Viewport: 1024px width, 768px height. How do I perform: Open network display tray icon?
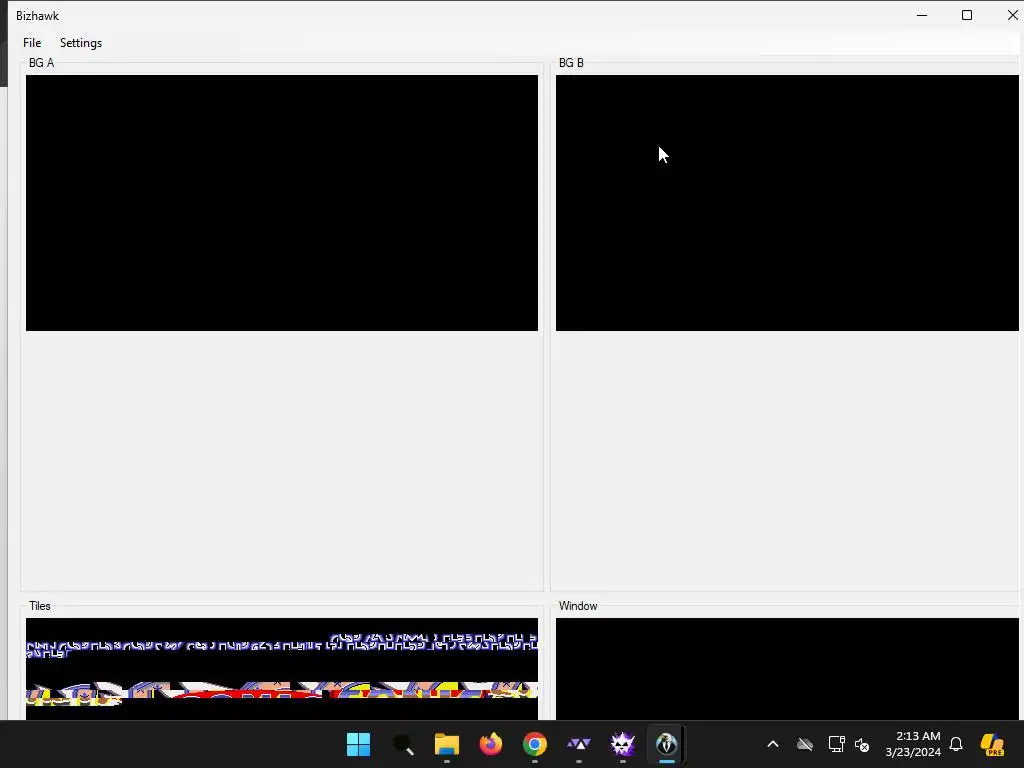coord(837,744)
